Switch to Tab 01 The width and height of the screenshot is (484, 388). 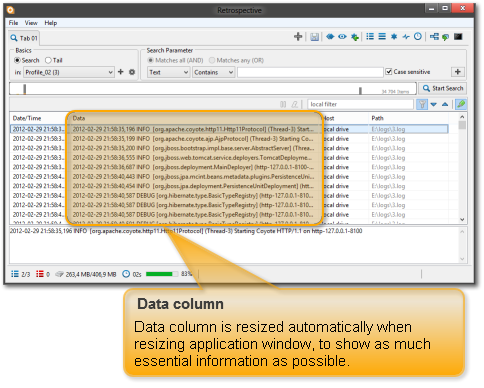coord(24,38)
